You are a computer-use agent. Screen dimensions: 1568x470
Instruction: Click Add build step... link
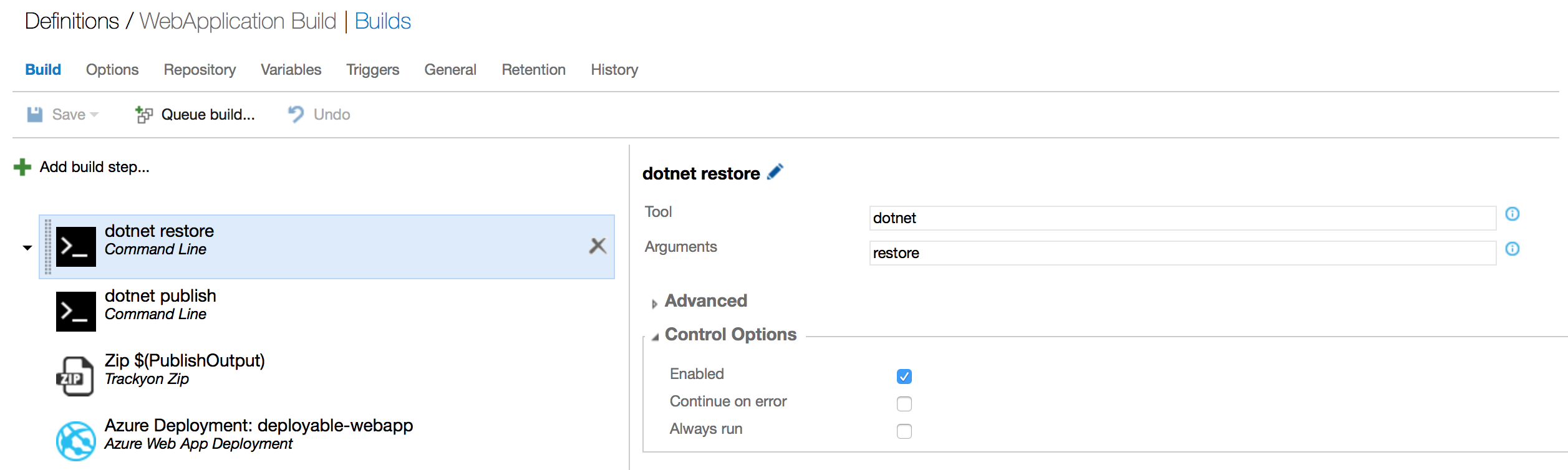(x=95, y=167)
